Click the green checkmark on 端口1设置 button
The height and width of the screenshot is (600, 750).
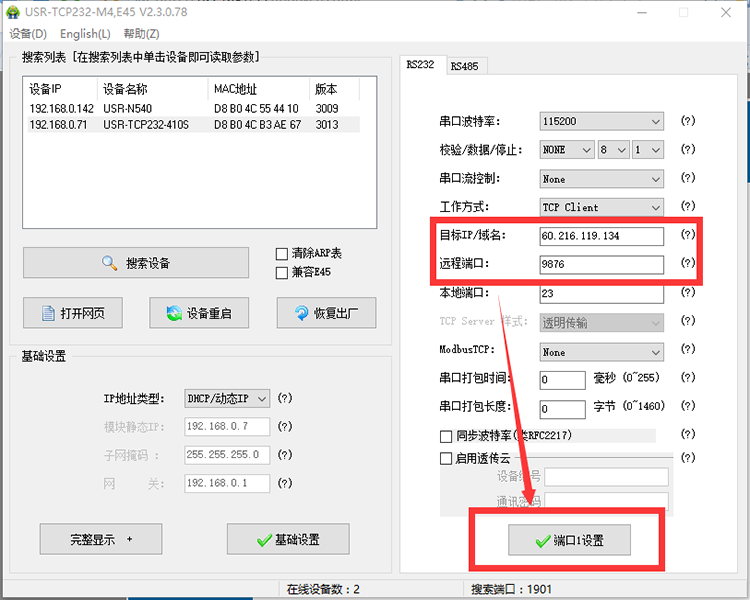[541, 541]
